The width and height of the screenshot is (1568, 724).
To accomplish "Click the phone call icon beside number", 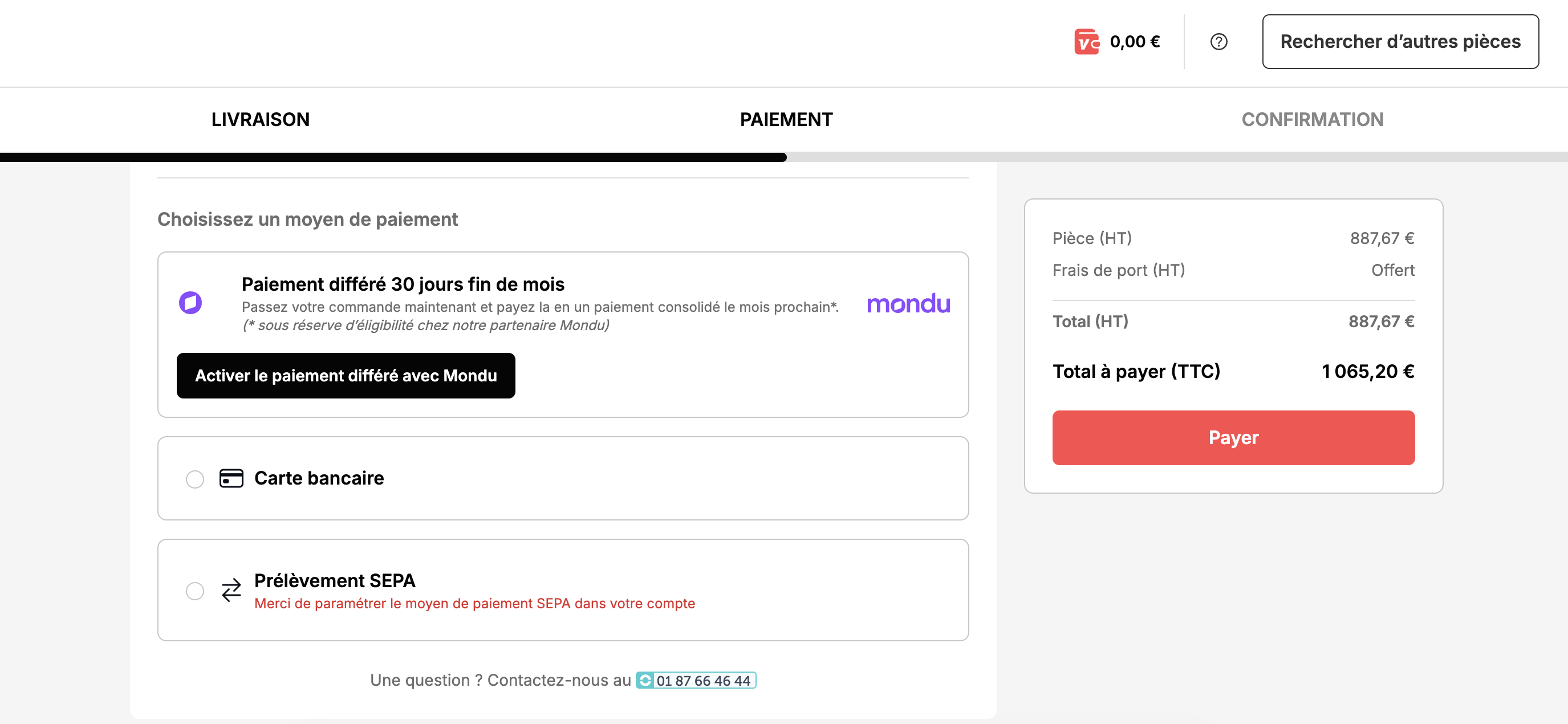I will pyautogui.click(x=645, y=680).
